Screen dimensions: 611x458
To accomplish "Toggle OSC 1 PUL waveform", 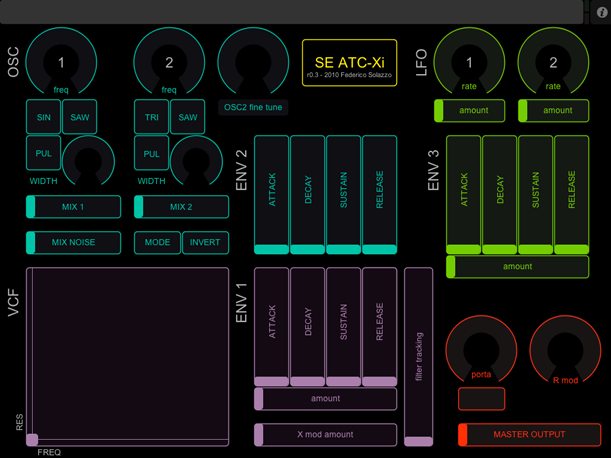I will point(43,153).
